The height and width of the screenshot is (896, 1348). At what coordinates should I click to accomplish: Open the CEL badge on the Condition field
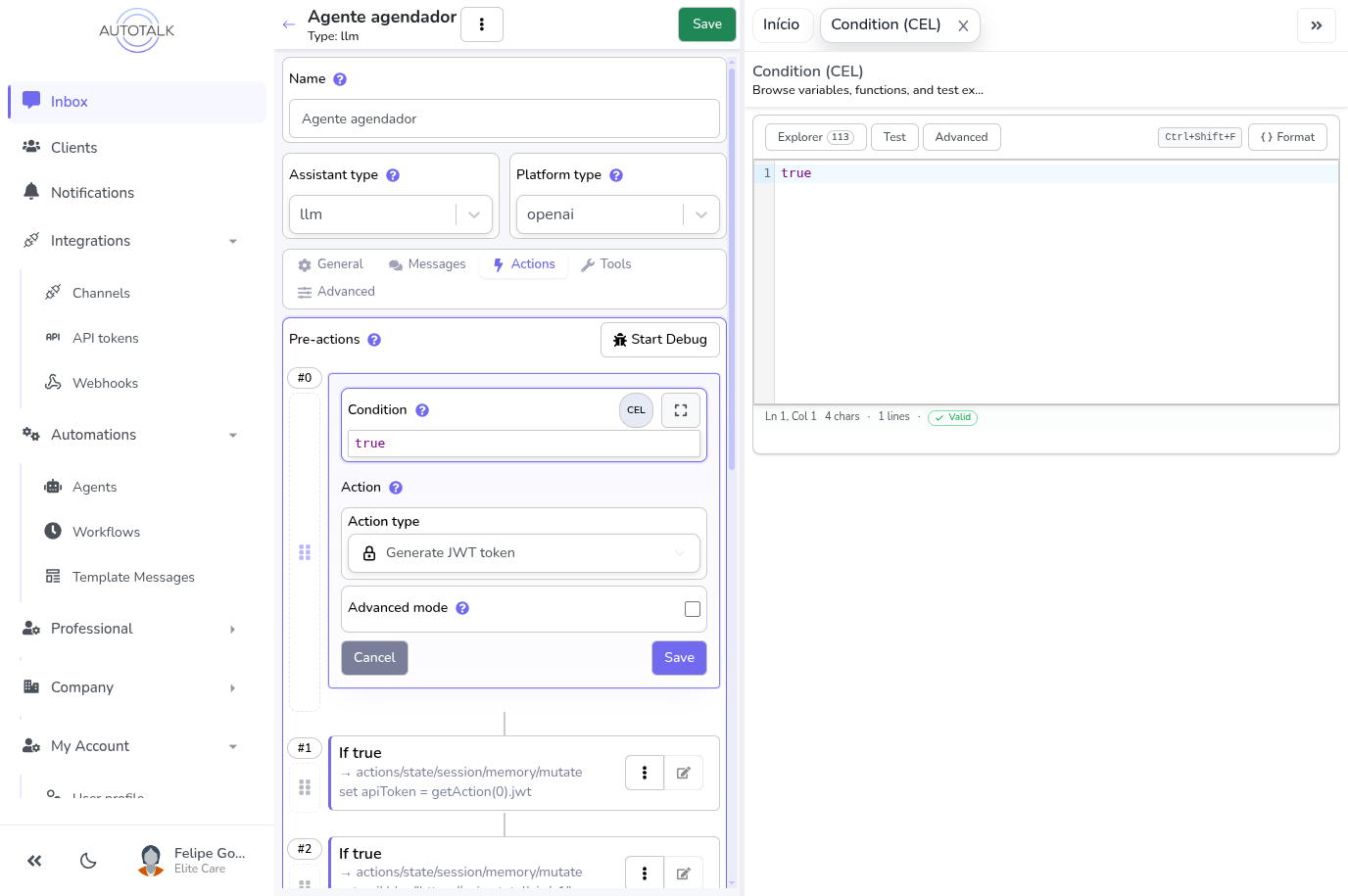(x=635, y=410)
